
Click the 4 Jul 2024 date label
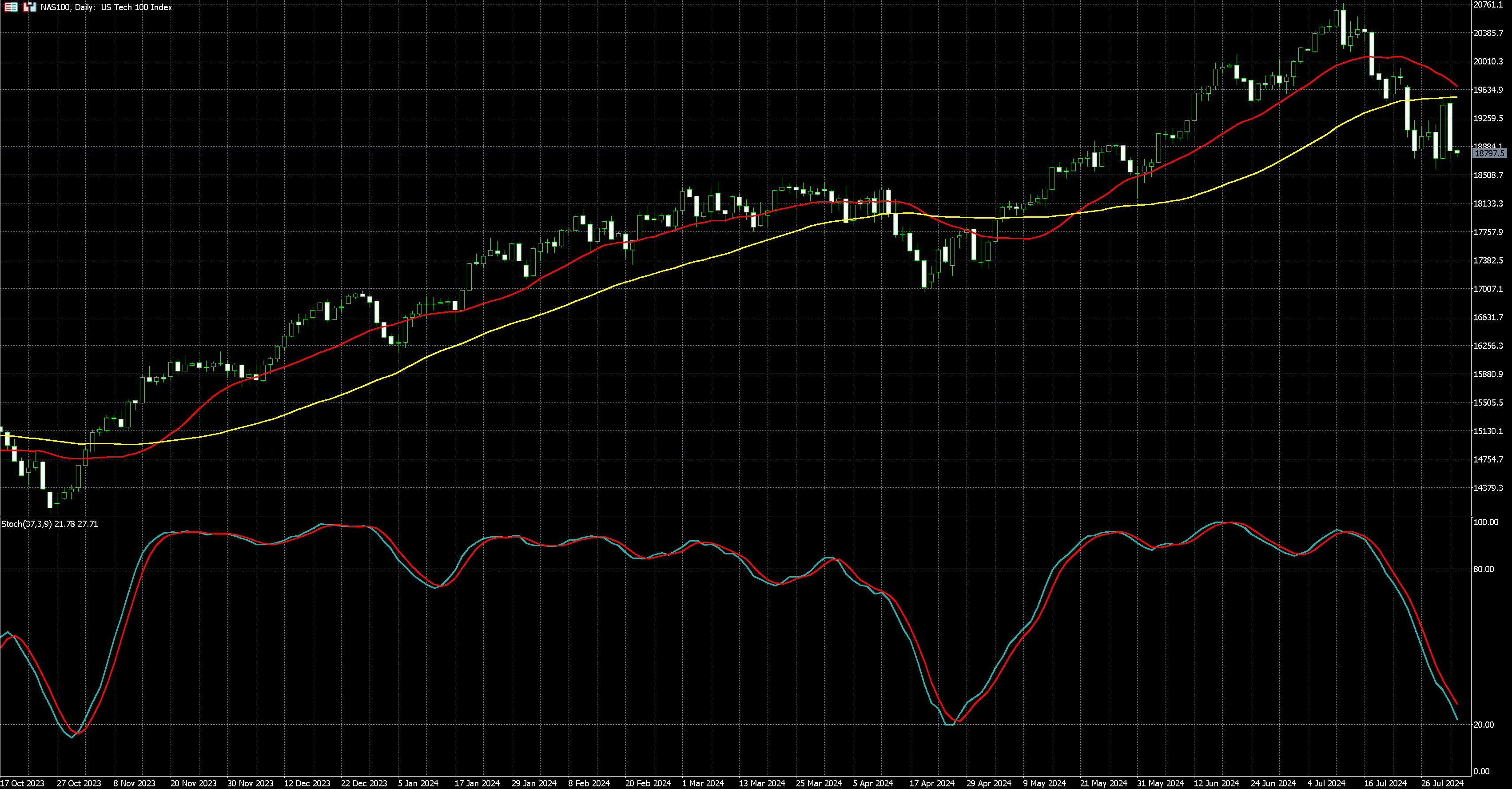pos(1326,783)
